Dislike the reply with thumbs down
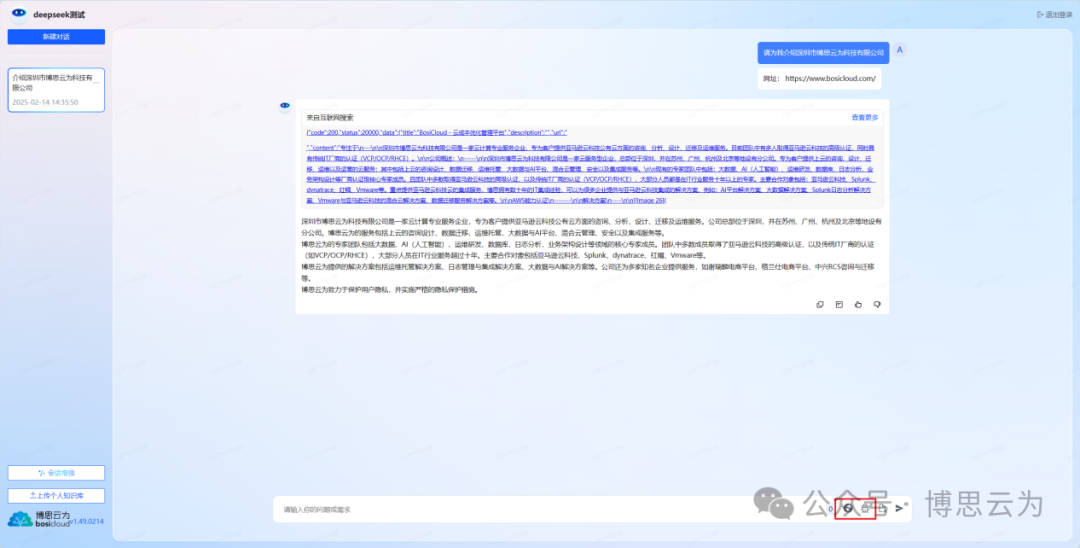 [x=877, y=304]
